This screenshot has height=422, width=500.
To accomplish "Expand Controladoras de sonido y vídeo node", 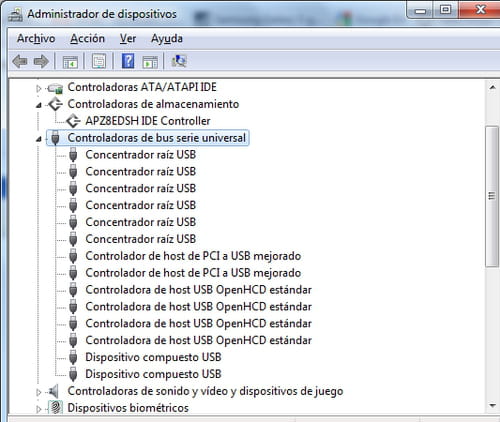I will point(39,392).
